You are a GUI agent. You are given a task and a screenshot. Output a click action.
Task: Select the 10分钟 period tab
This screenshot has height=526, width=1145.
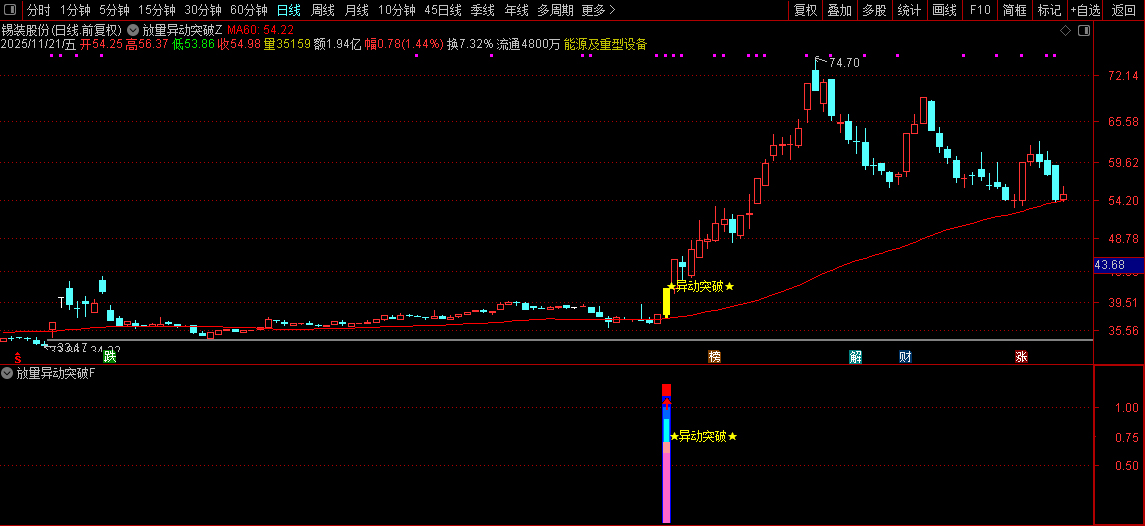coord(397,10)
